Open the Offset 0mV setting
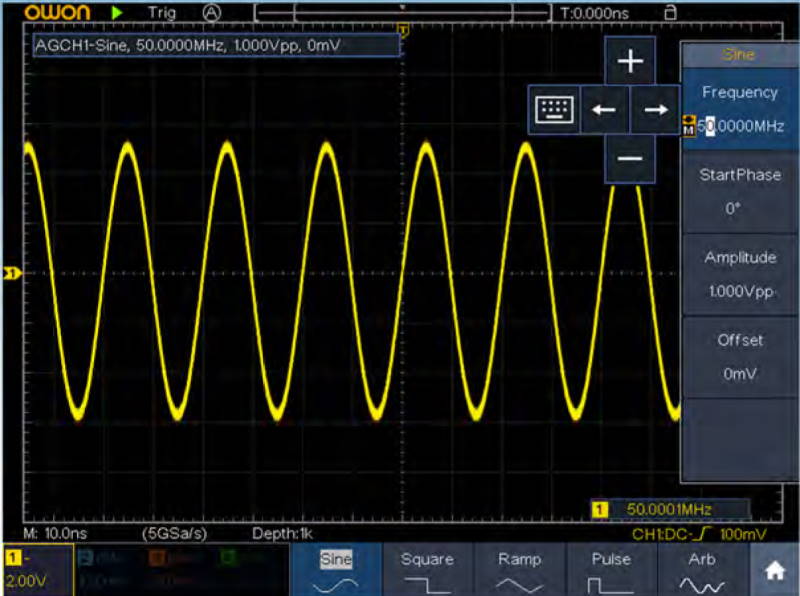 pos(739,356)
